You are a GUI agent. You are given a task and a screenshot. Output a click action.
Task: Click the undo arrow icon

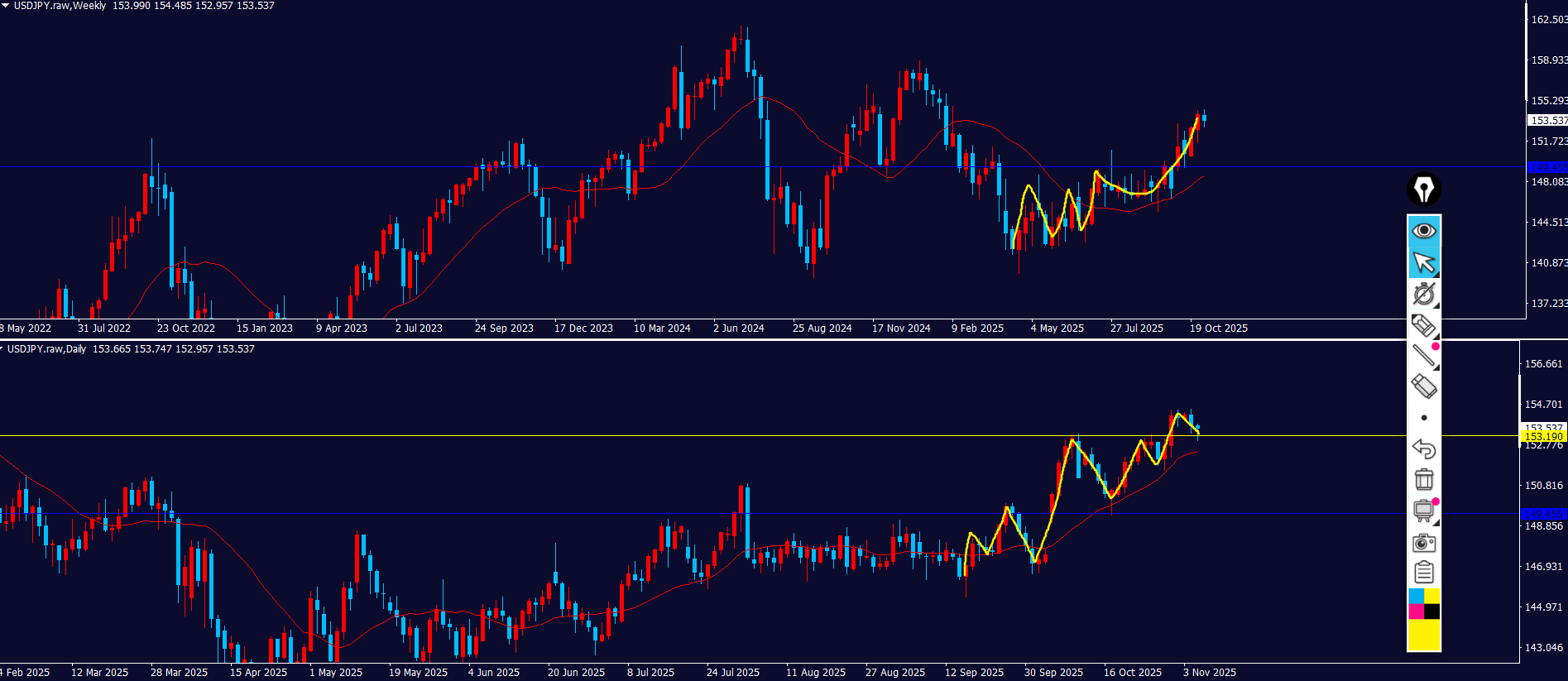1423,448
